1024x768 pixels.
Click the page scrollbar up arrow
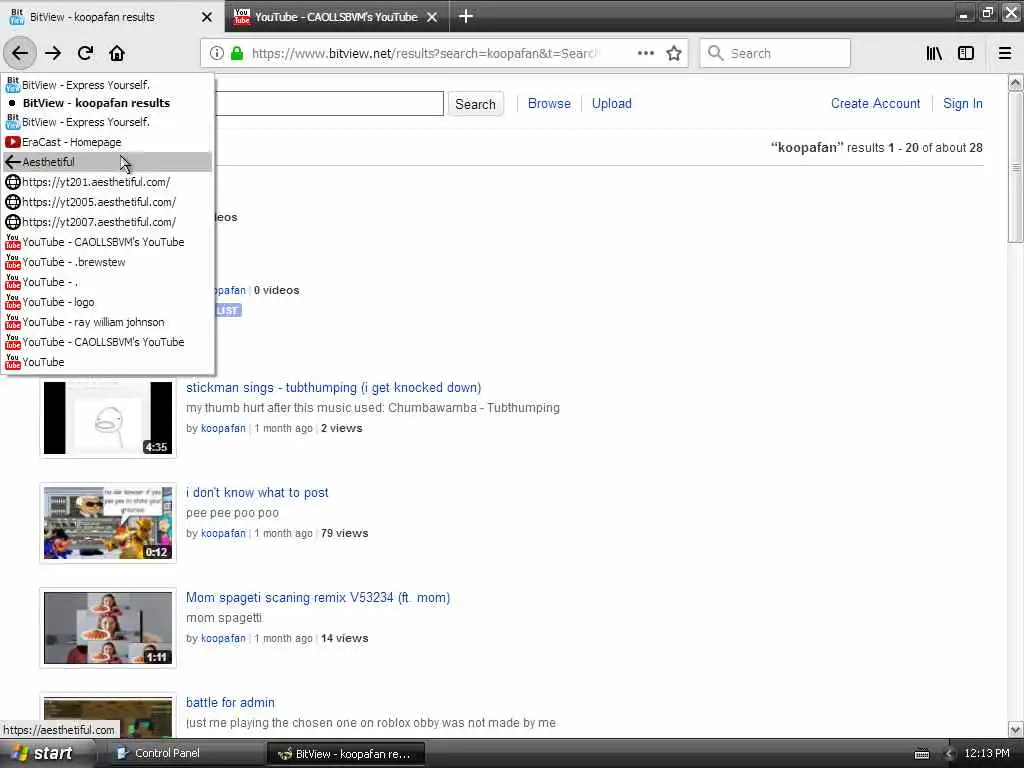(1016, 83)
